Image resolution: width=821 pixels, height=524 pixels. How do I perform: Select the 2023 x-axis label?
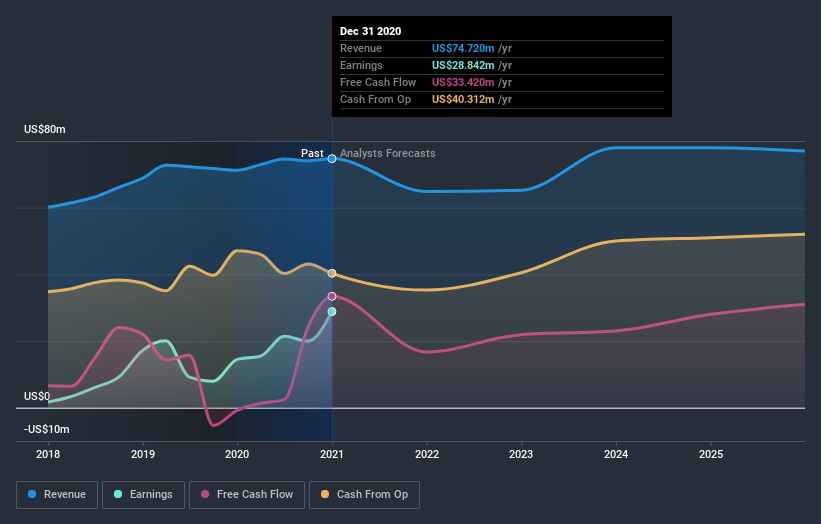click(x=522, y=454)
